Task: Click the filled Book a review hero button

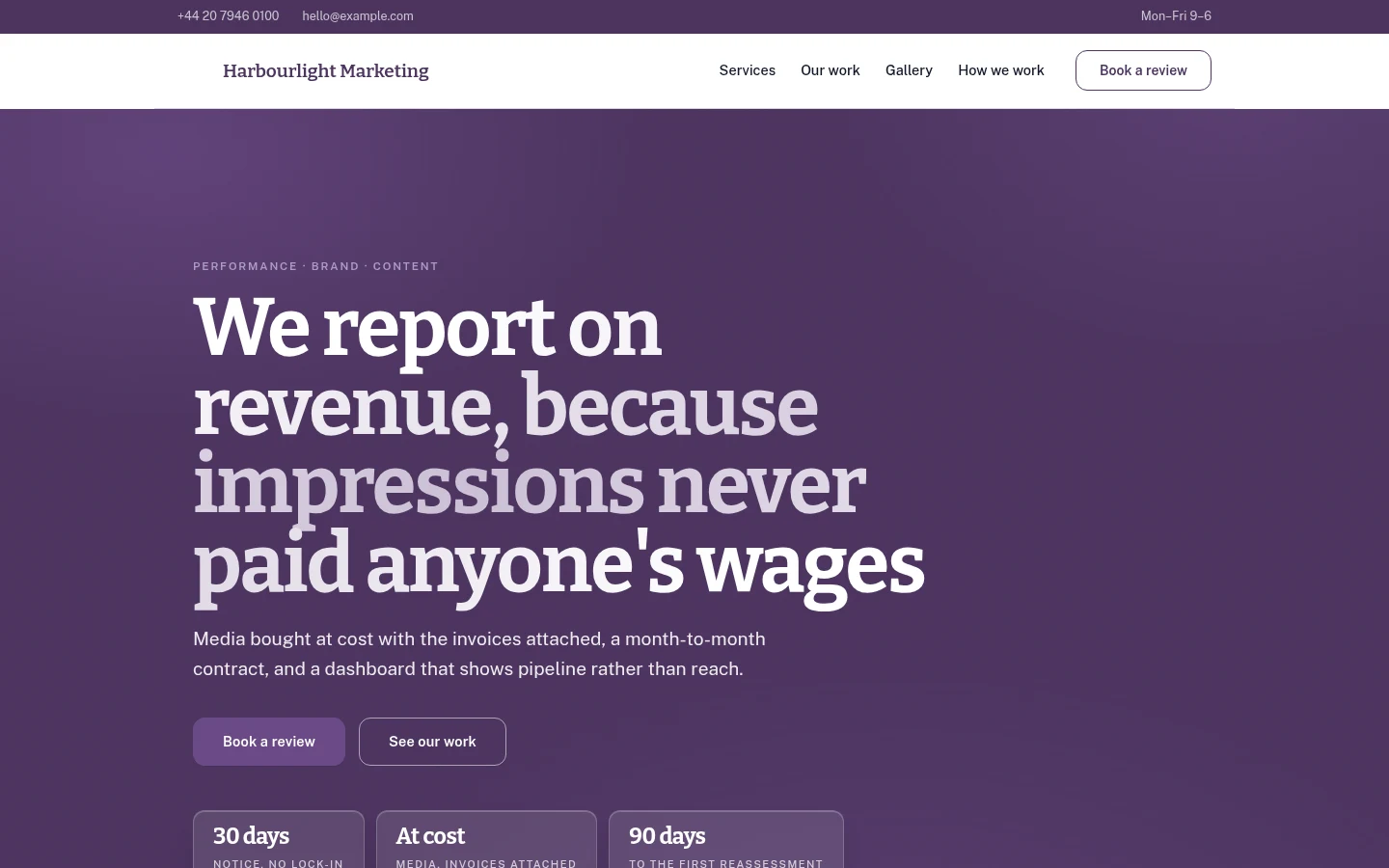Action: 269,742
